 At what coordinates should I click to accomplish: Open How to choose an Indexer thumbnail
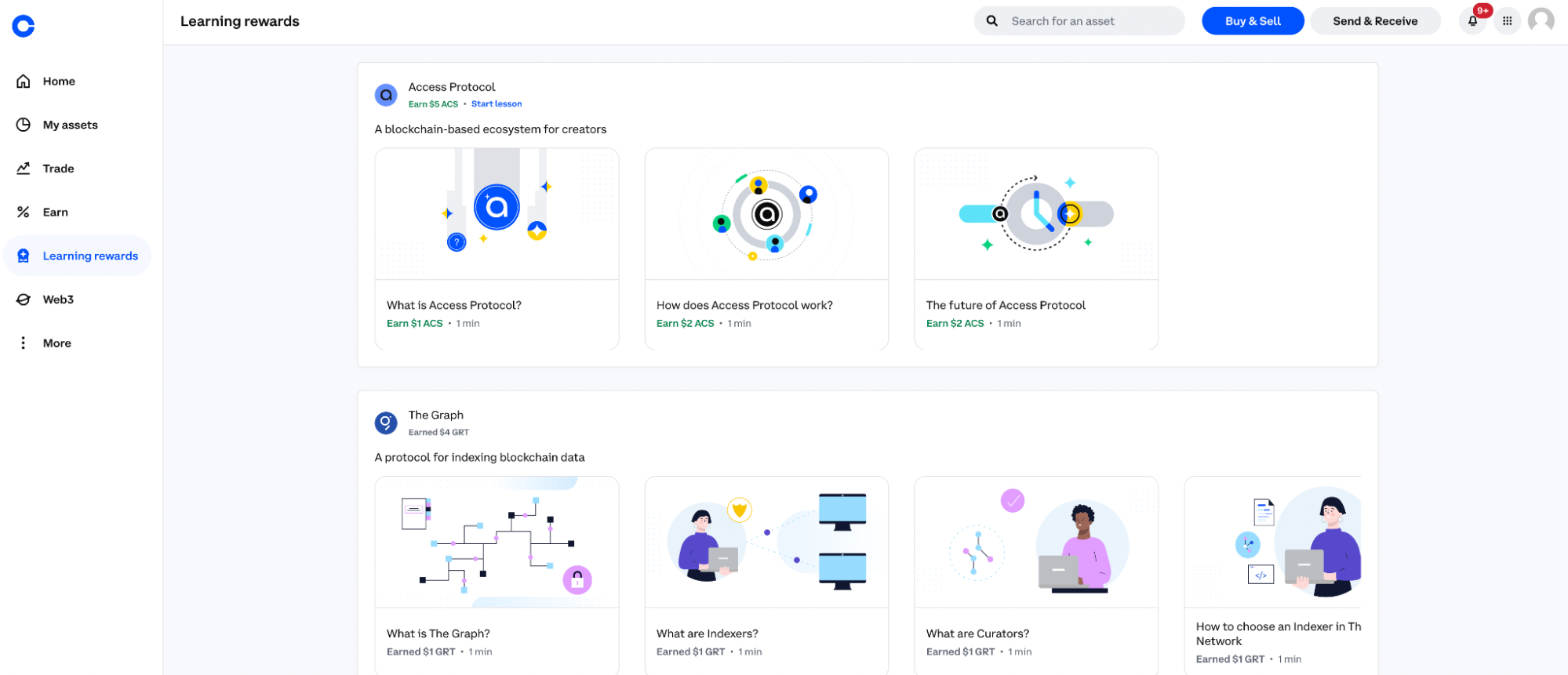(1273, 542)
